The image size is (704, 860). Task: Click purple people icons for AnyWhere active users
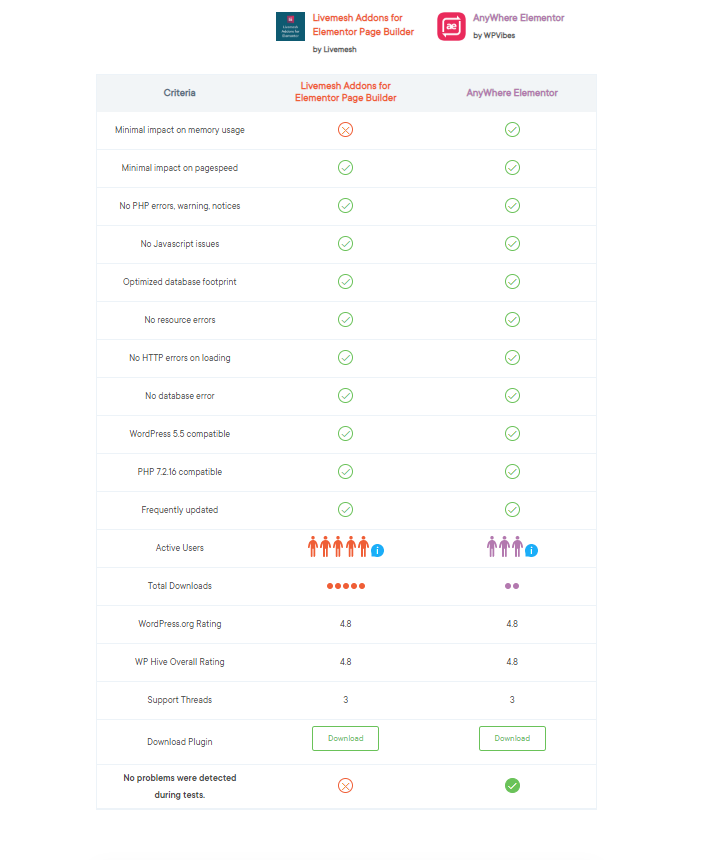[505, 547]
